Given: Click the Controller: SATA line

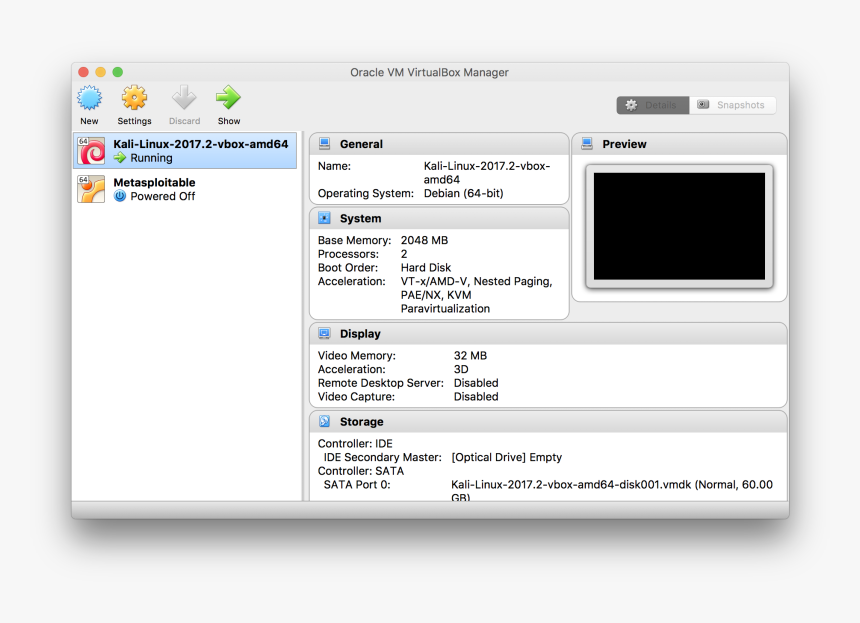Looking at the screenshot, I should click(x=360, y=471).
